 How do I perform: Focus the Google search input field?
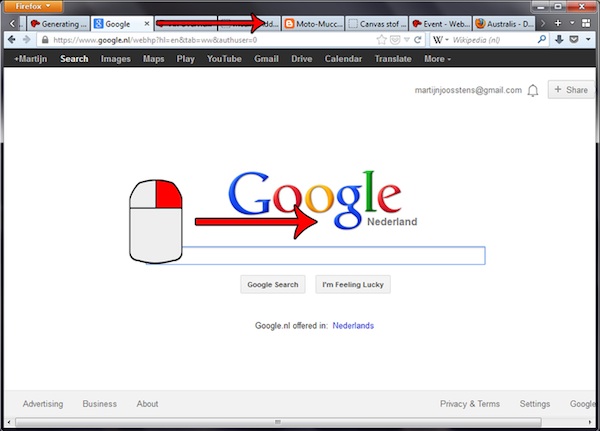pos(316,255)
